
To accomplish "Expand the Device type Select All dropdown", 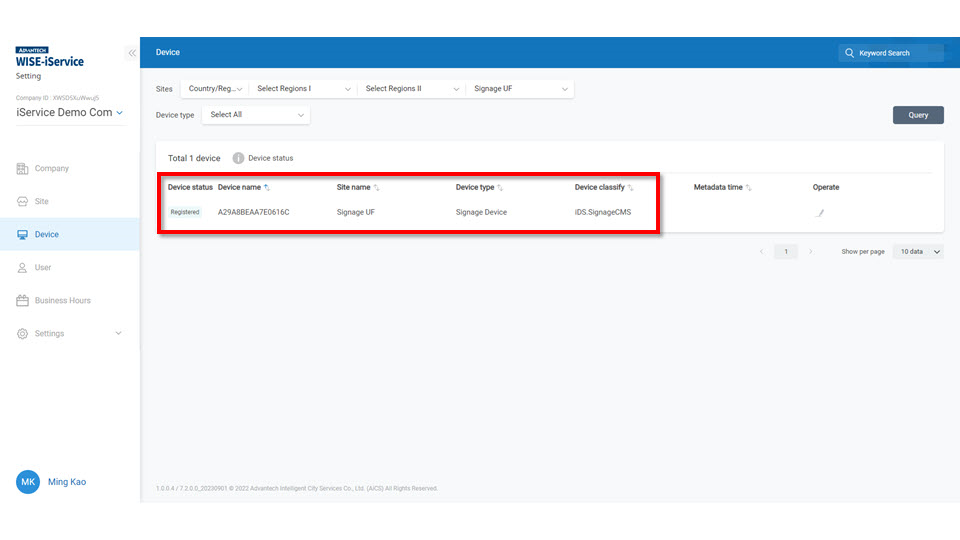I will 256,115.
